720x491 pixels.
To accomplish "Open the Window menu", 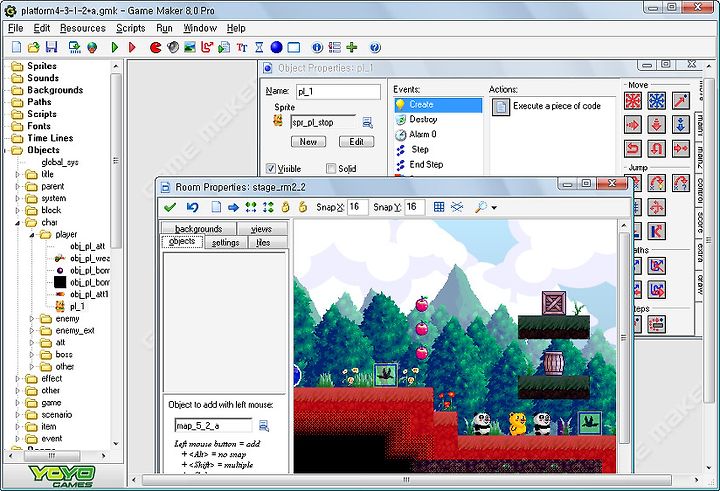I will point(200,28).
